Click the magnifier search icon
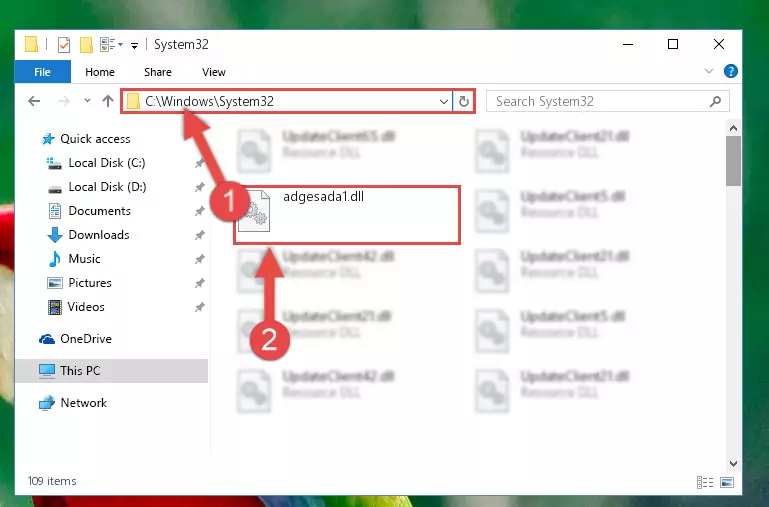 tap(715, 101)
